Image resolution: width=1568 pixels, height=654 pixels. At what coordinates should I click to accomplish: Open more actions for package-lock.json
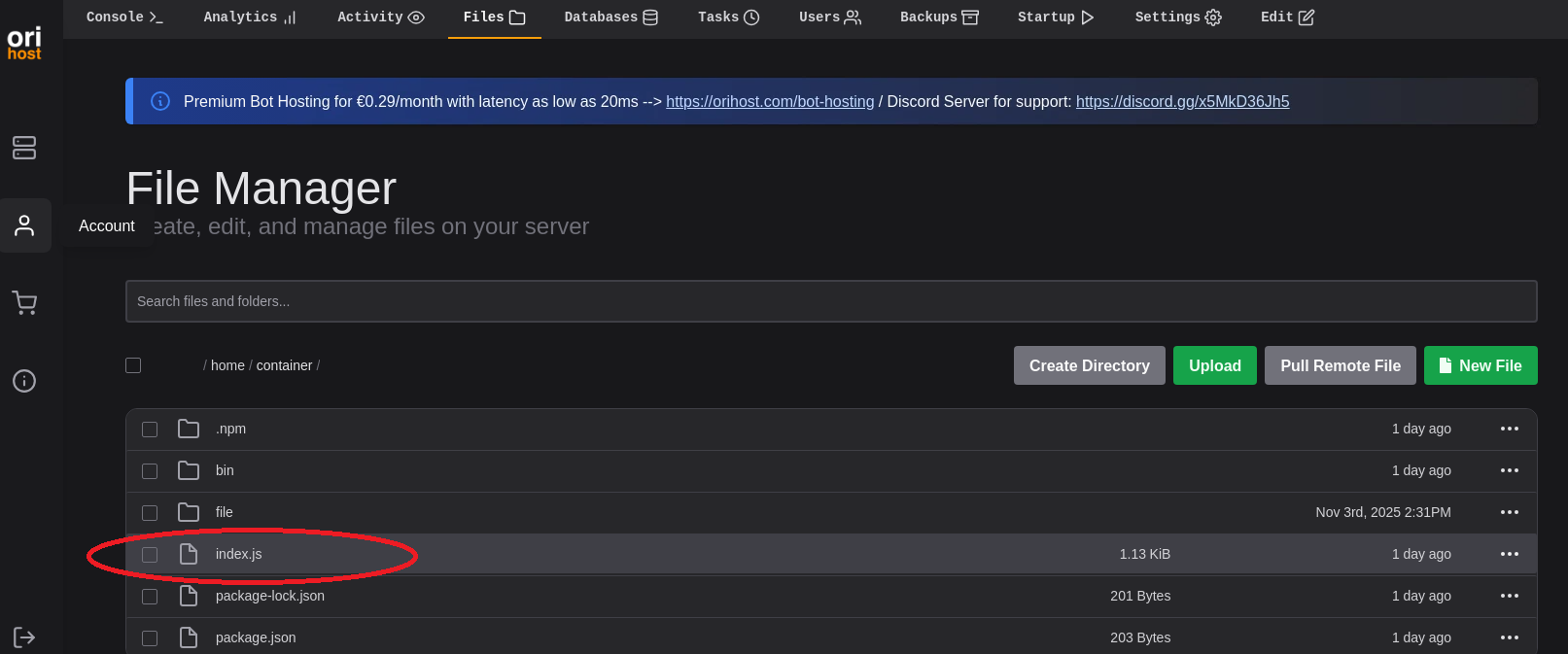1509,596
